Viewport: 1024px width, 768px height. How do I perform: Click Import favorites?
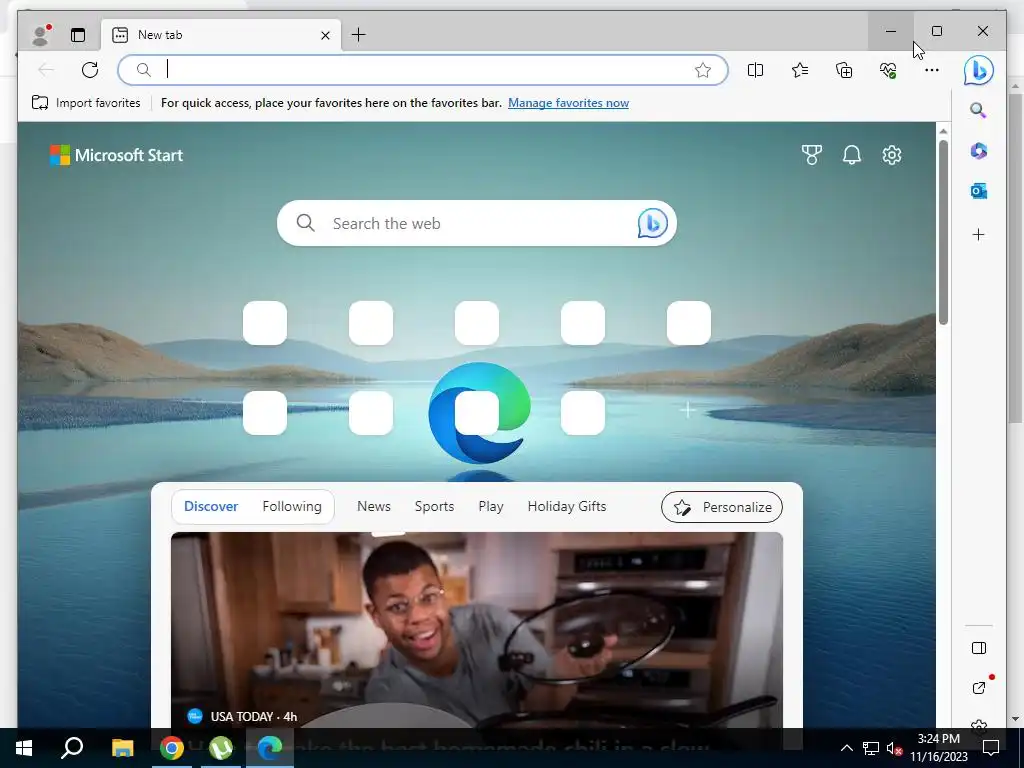click(86, 103)
